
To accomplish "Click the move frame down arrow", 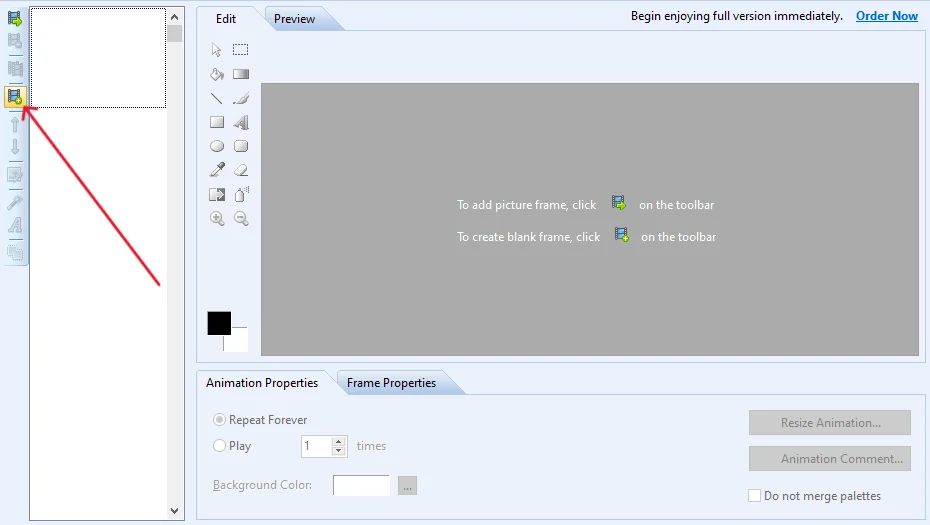I will tap(15, 147).
